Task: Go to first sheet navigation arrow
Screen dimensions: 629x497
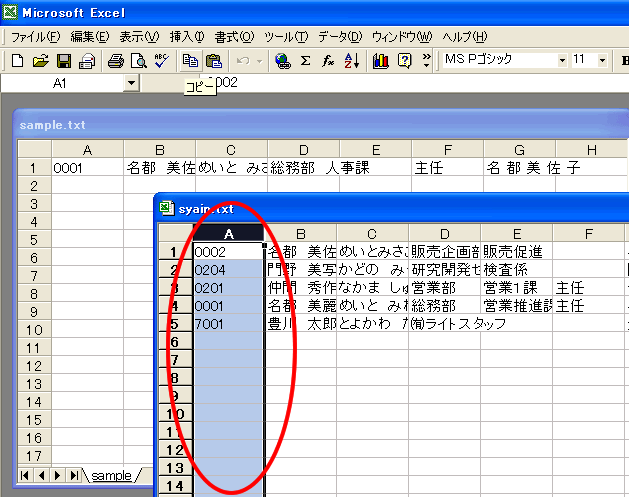Action: pos(25,476)
